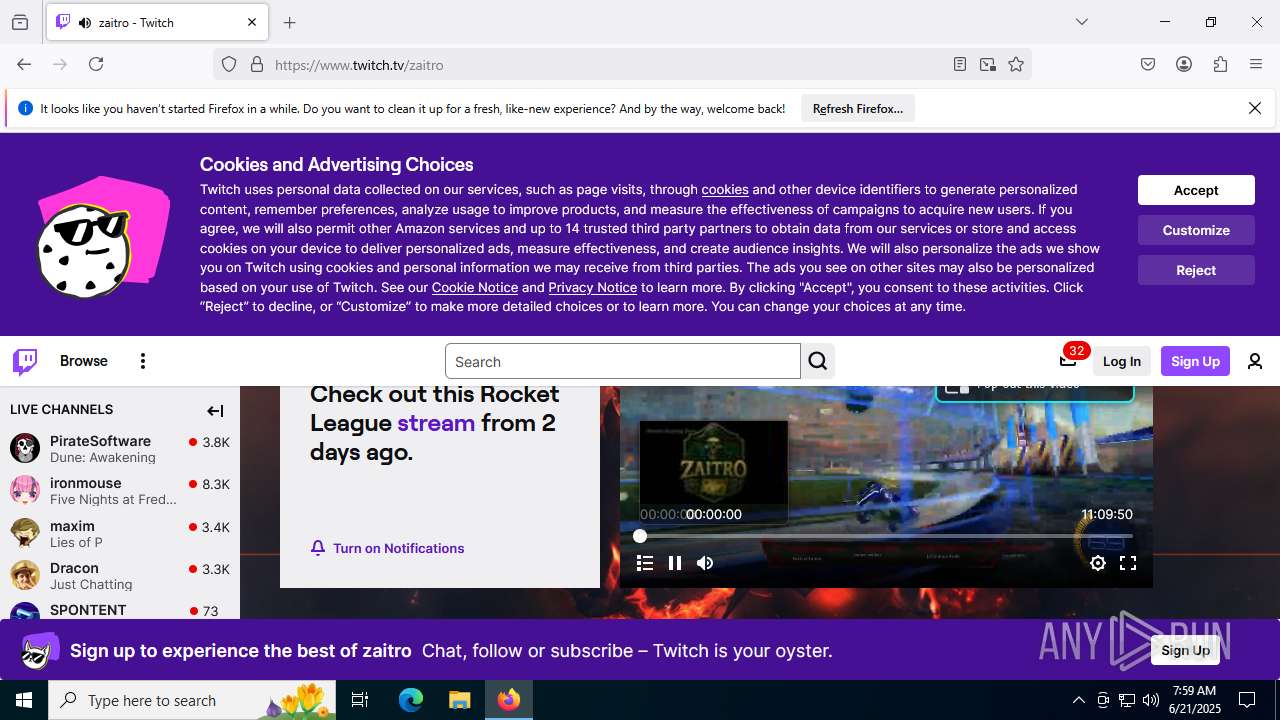Viewport: 1280px width, 720px height.
Task: Open Firefox application menu
Action: 1256,64
